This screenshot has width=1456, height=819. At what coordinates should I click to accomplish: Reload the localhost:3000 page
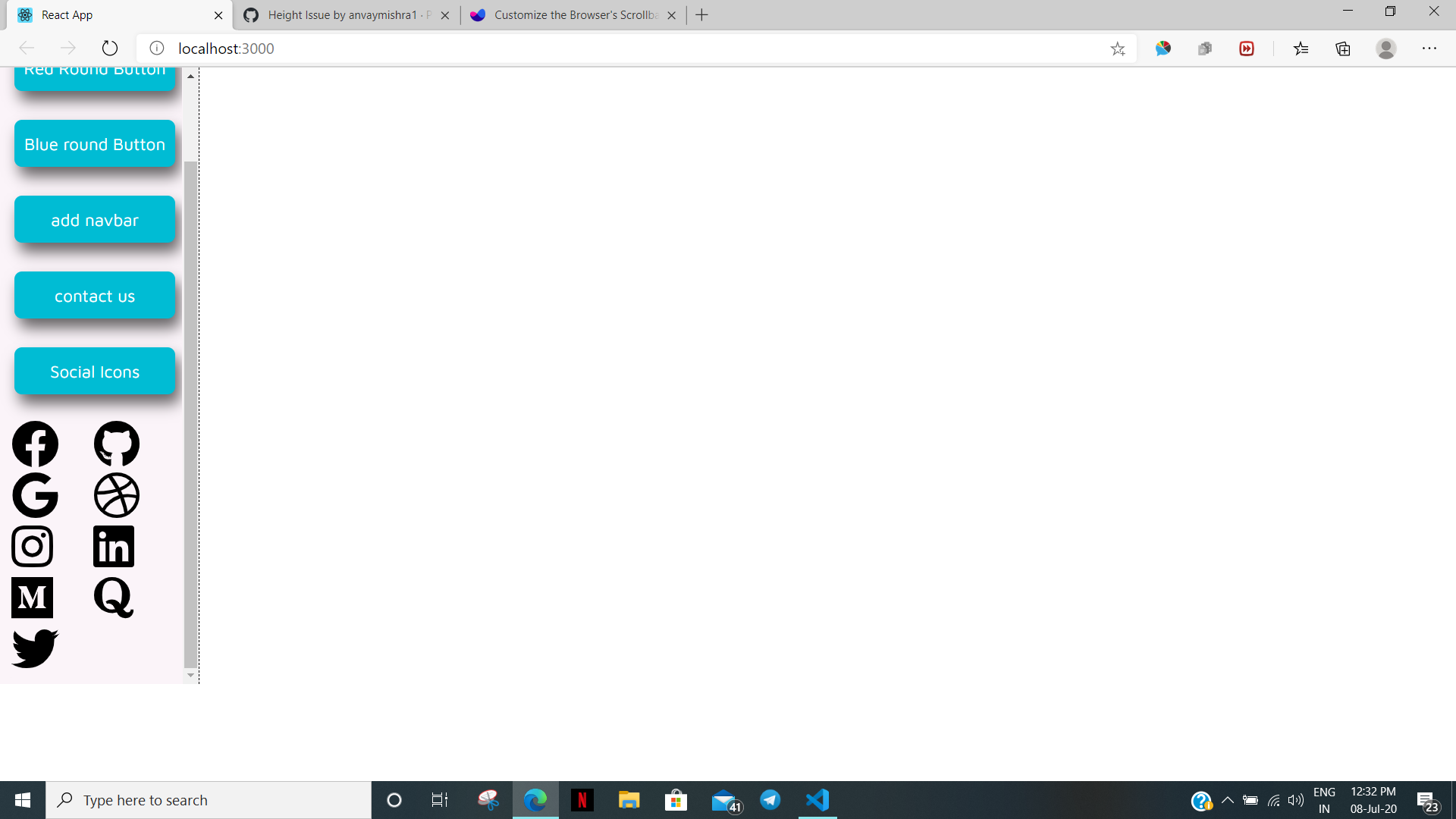109,48
